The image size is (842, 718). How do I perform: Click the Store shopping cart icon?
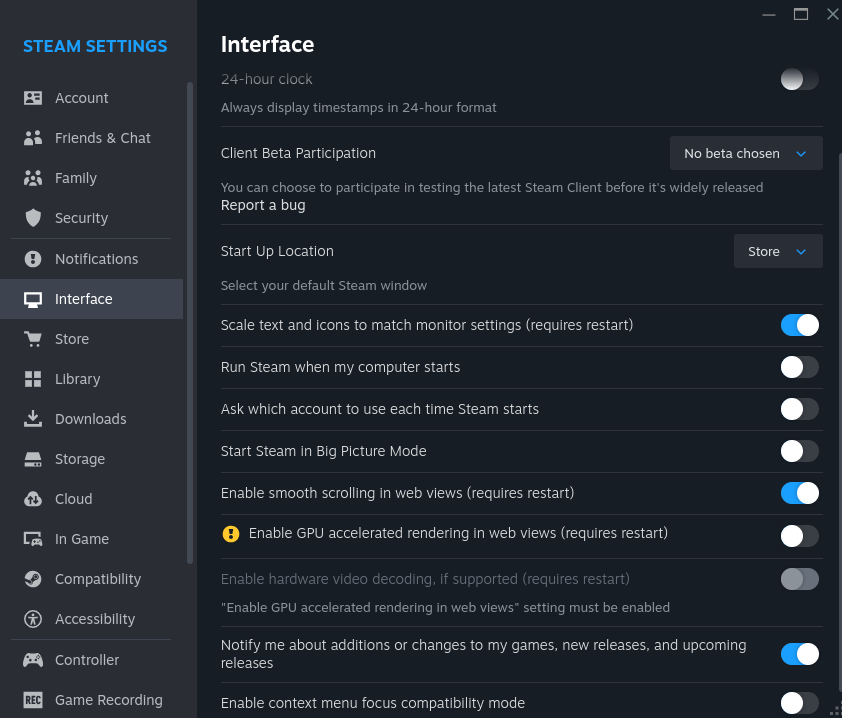click(x=33, y=339)
